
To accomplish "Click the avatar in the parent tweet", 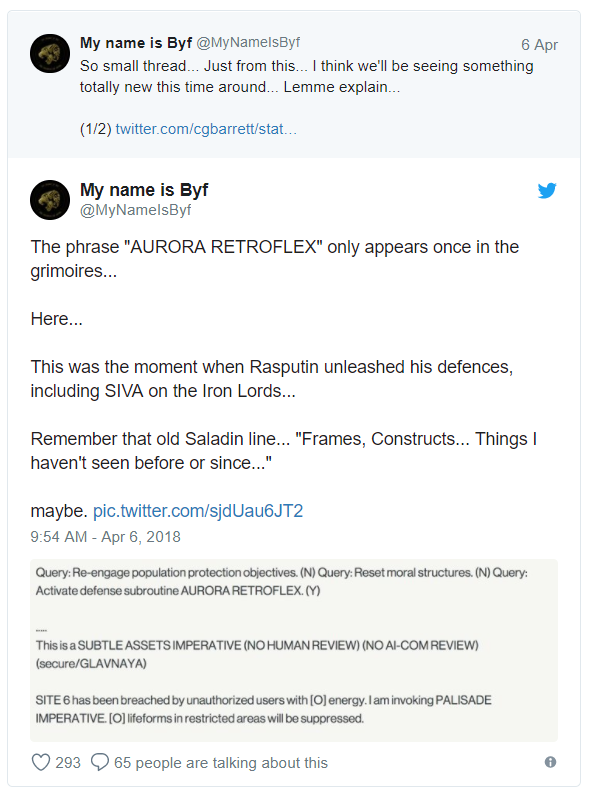I will tap(50, 54).
